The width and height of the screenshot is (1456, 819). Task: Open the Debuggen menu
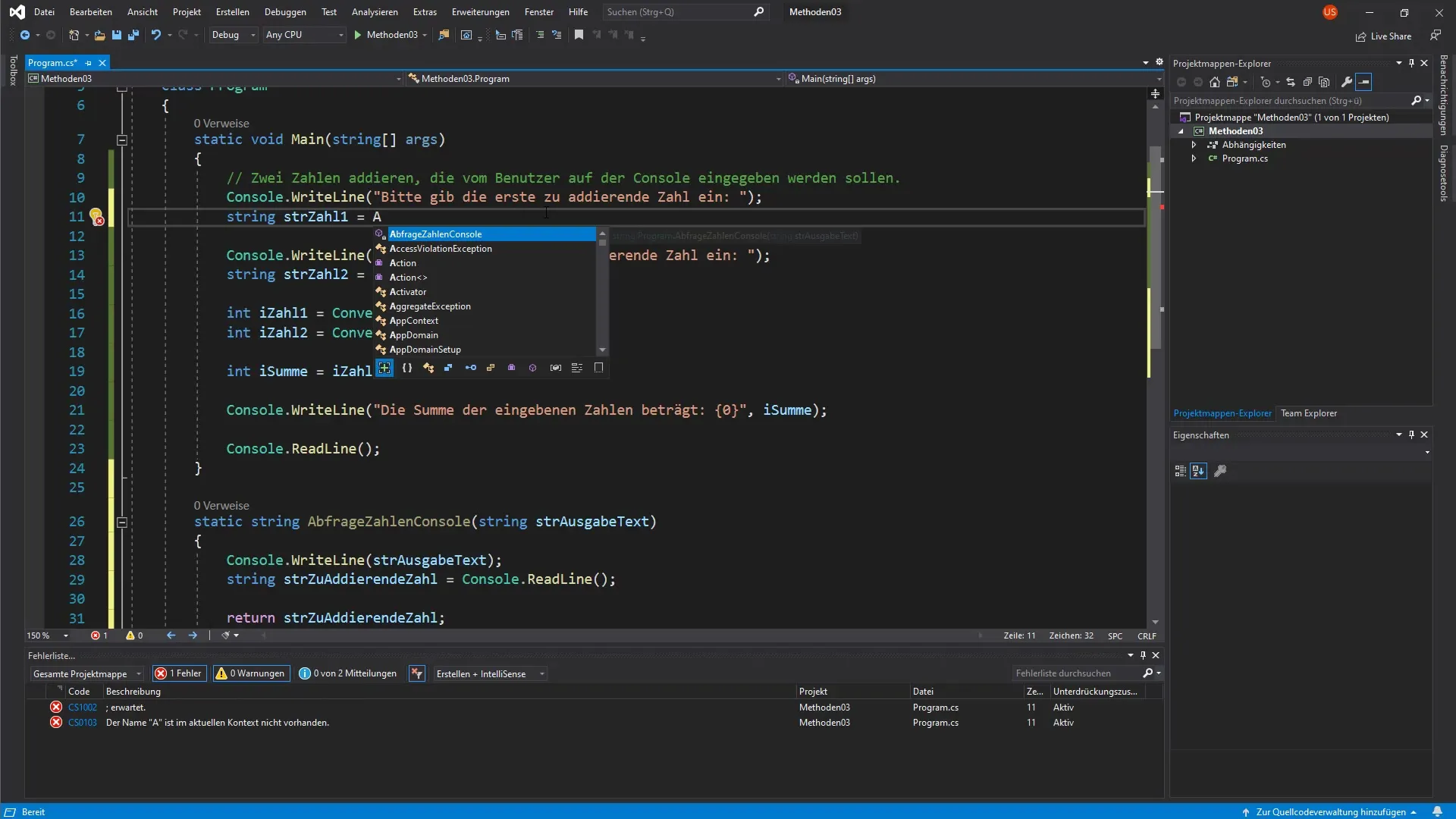coord(285,12)
